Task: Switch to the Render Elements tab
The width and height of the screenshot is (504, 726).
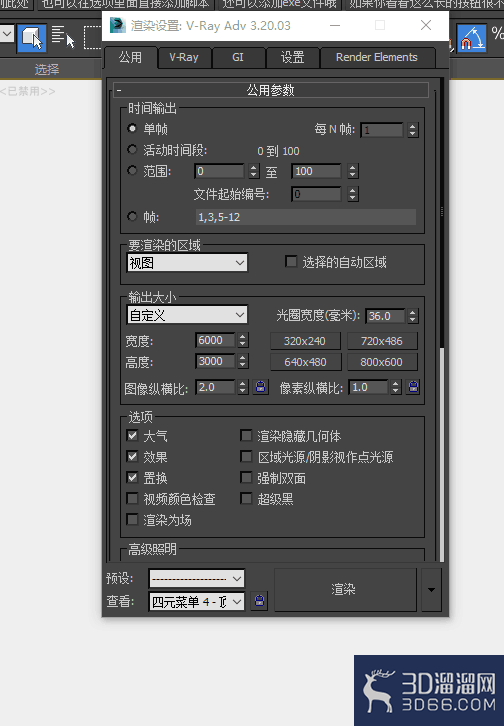Action: [377, 57]
